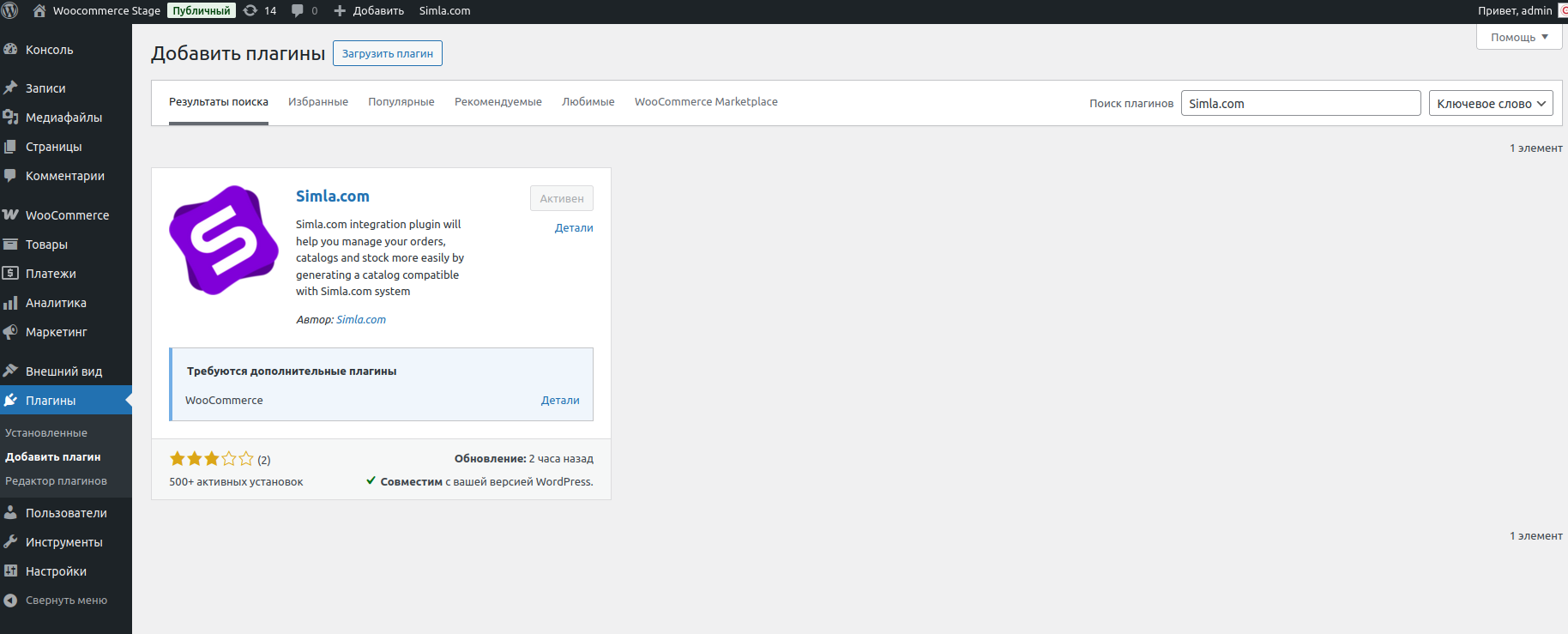Click the Платежи payments icon
1568x634 pixels.
[x=10, y=273]
